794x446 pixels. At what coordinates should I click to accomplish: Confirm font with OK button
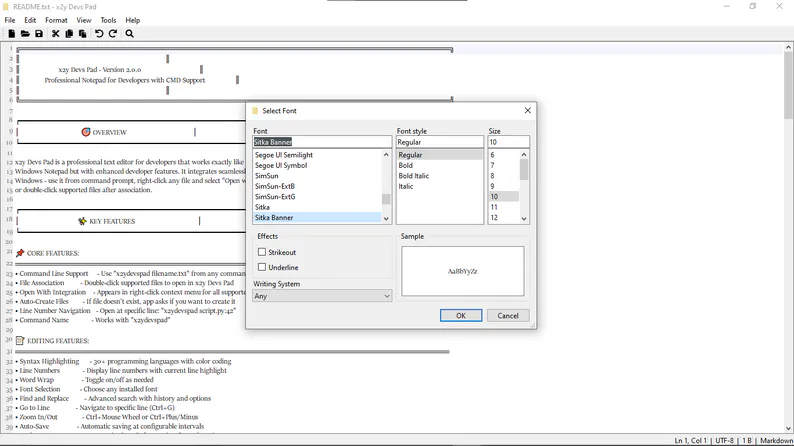pos(461,315)
